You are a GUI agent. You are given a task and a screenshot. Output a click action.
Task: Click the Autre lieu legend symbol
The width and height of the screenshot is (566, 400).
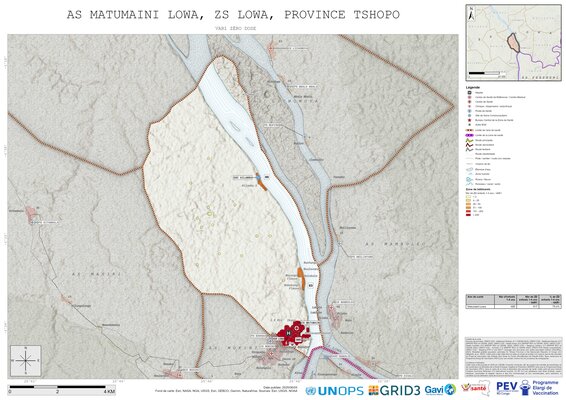(x=469, y=125)
